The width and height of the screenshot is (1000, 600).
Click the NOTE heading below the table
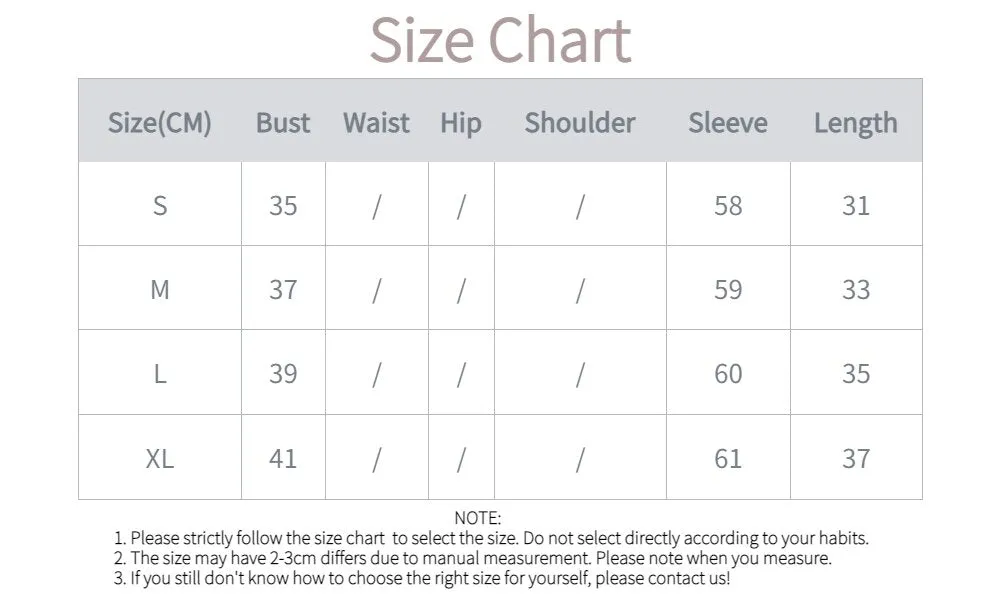click(478, 518)
